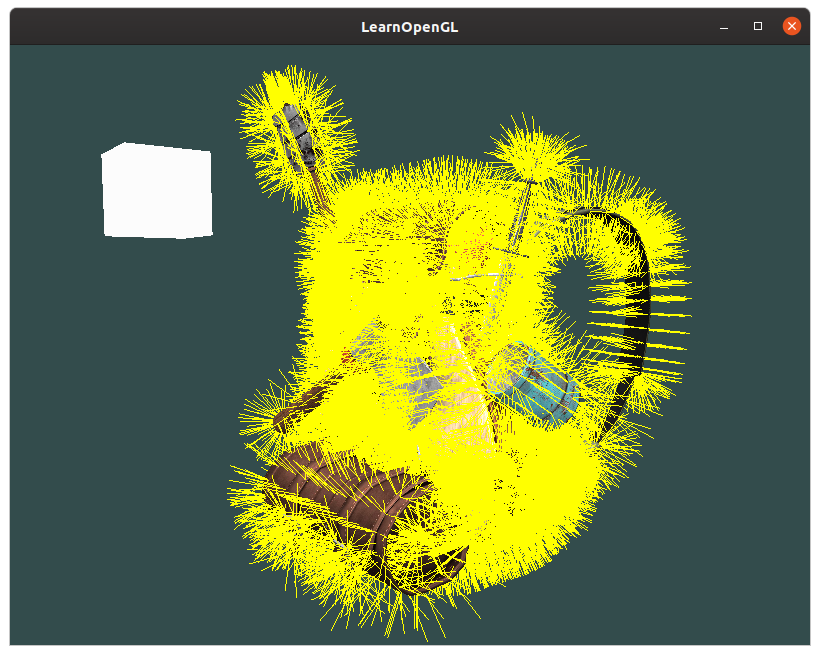Close the LearnOpenGL window

791,26
